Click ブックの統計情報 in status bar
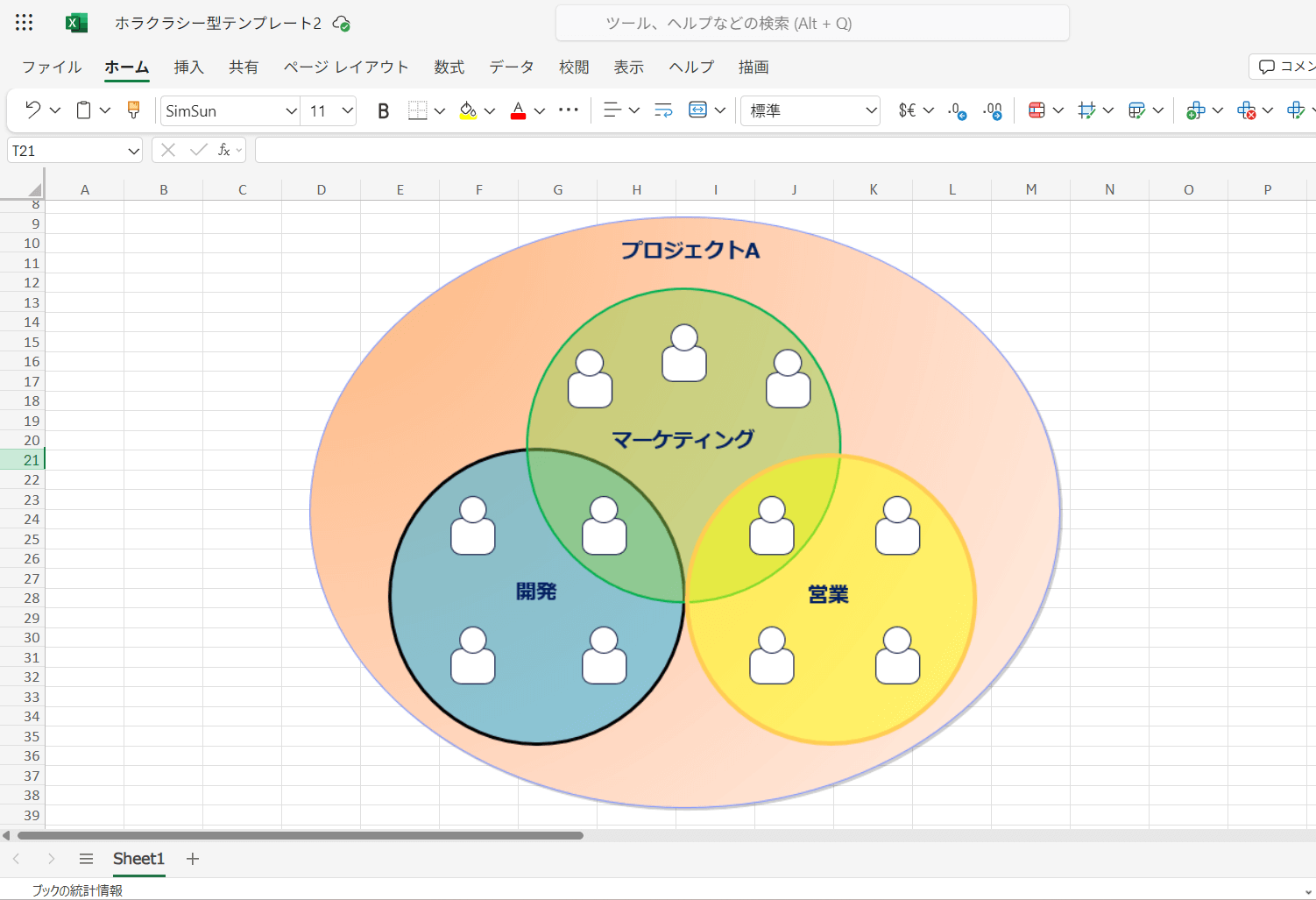Screen dimensions: 1316x900 coord(77,890)
